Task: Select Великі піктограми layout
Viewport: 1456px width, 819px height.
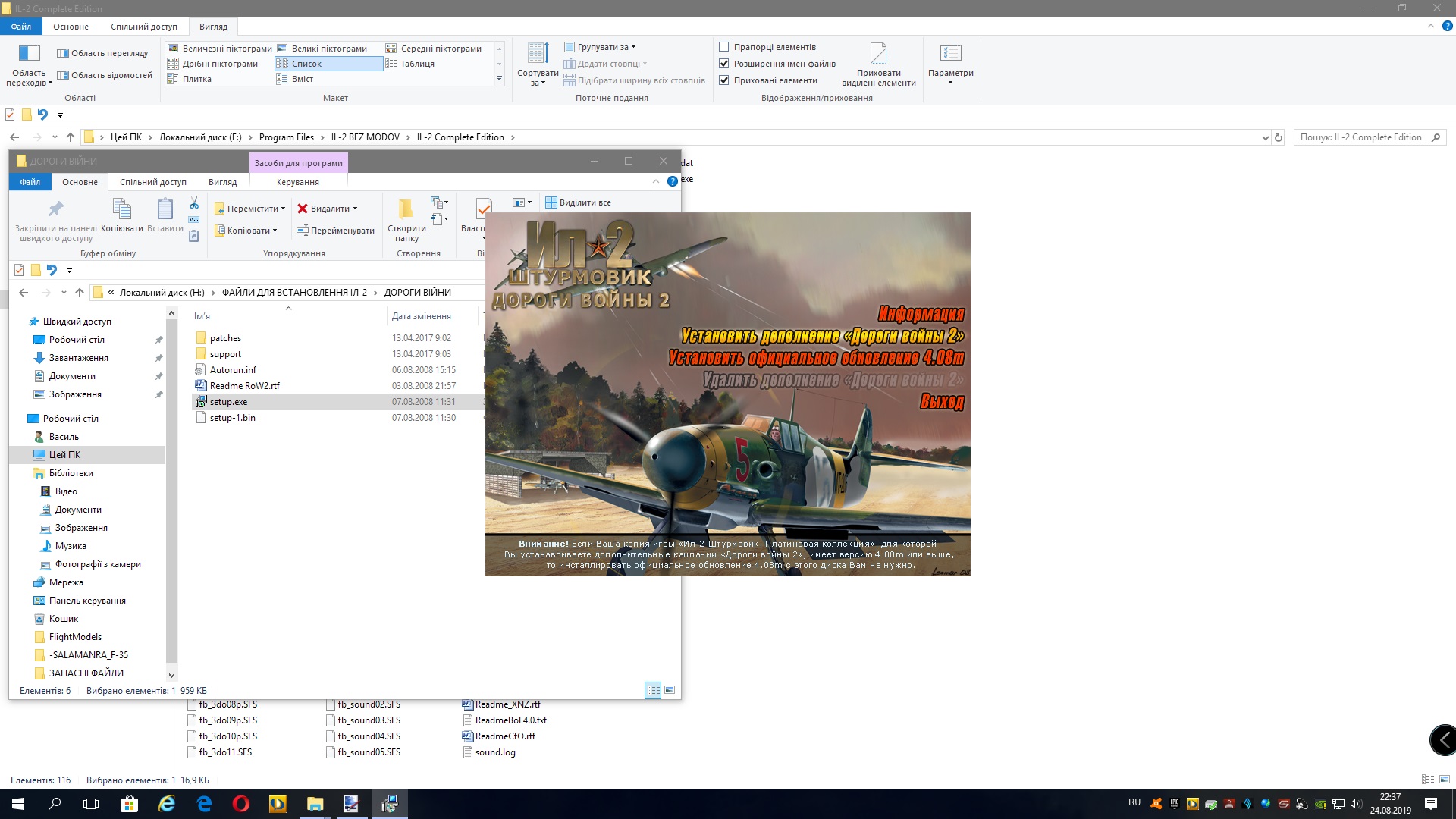Action: [322, 49]
